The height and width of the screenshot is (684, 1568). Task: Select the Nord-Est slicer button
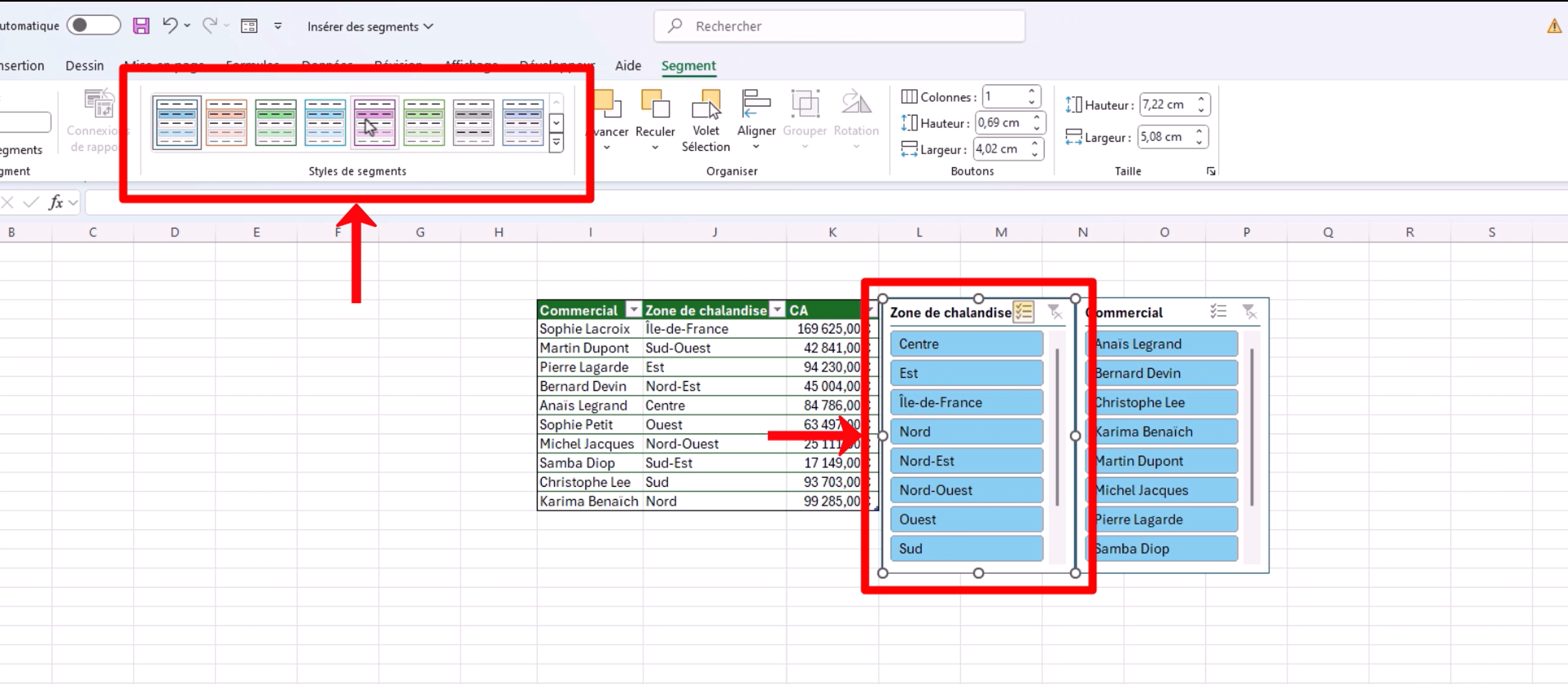click(966, 461)
